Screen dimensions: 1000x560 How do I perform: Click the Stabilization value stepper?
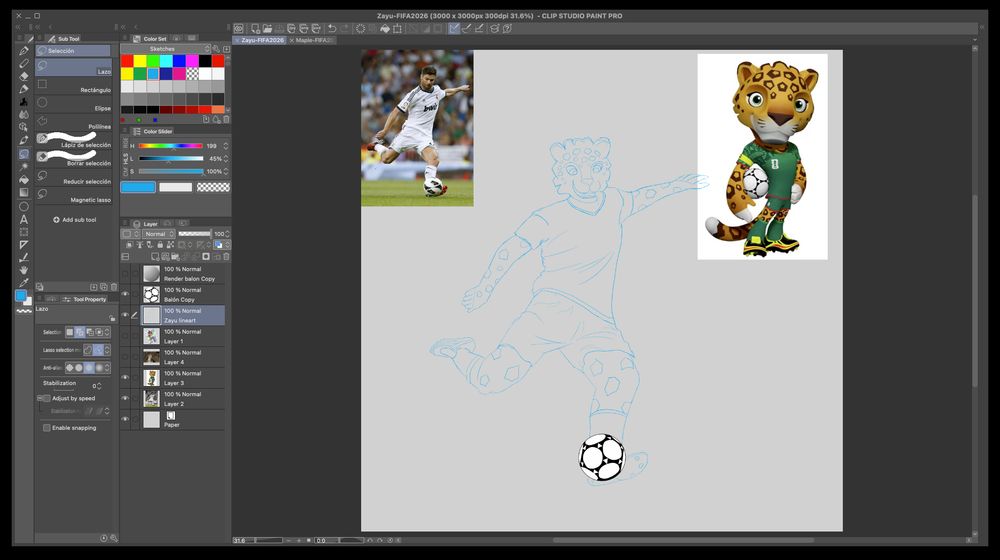[99, 386]
